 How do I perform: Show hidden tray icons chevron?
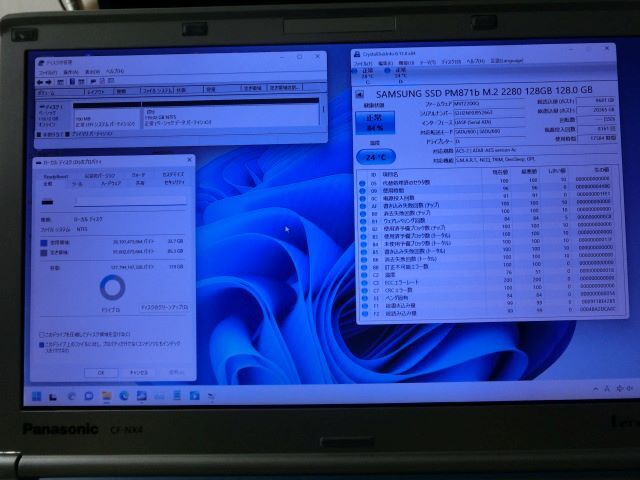click(596, 389)
